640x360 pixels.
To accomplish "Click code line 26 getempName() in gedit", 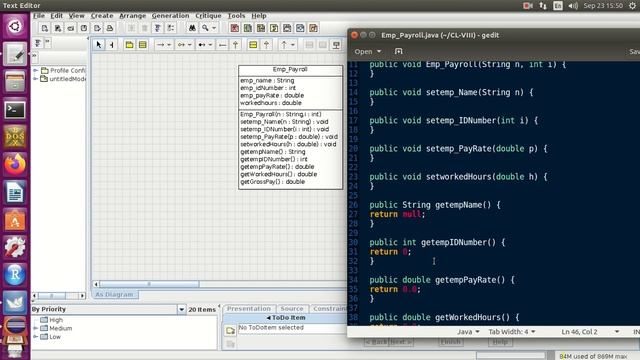I will click(435, 205).
